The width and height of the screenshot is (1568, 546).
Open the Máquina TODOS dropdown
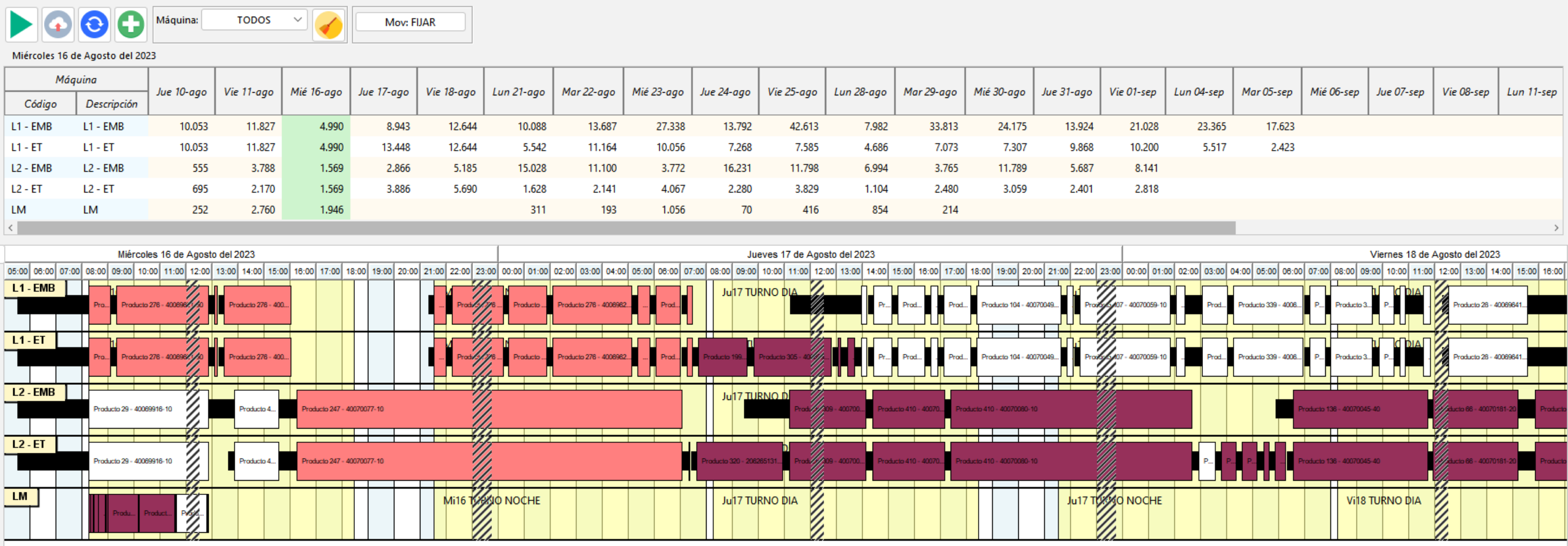pyautogui.click(x=254, y=20)
